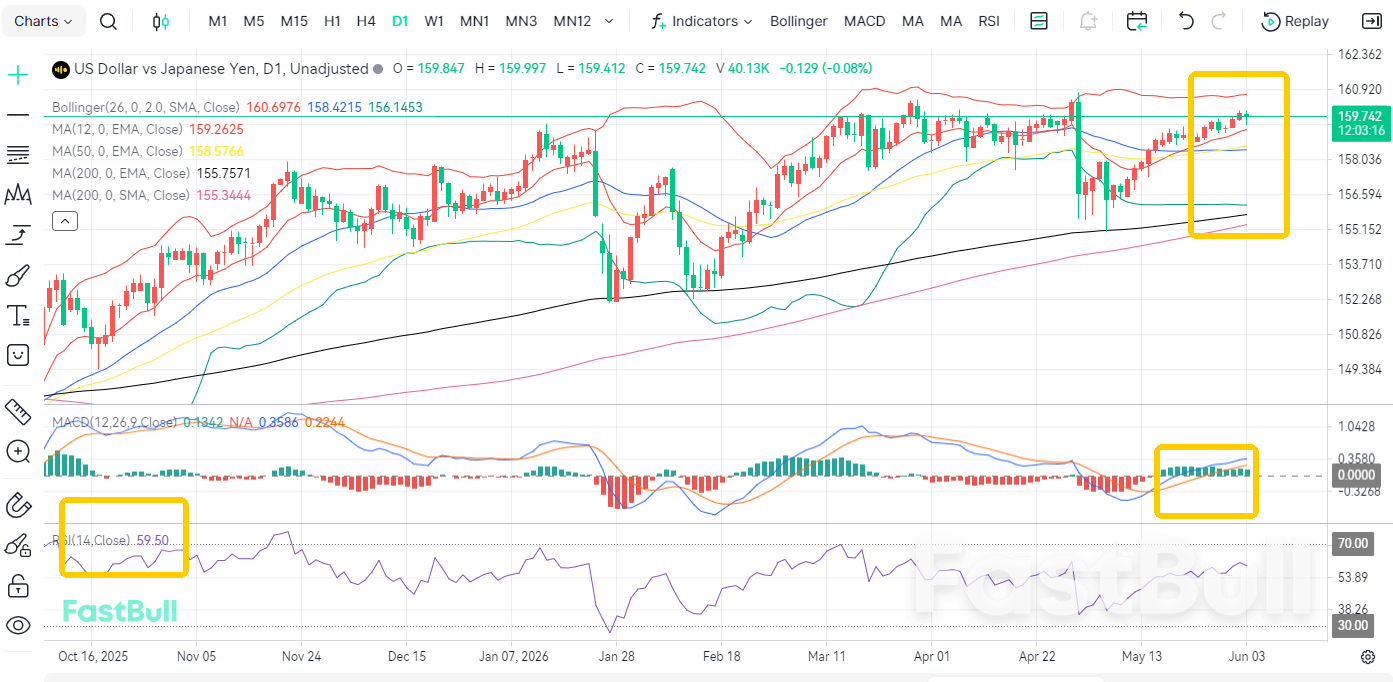Screen dimensions: 1393x682
Task: Toggle visibility of all drawings
Action: [x=18, y=626]
